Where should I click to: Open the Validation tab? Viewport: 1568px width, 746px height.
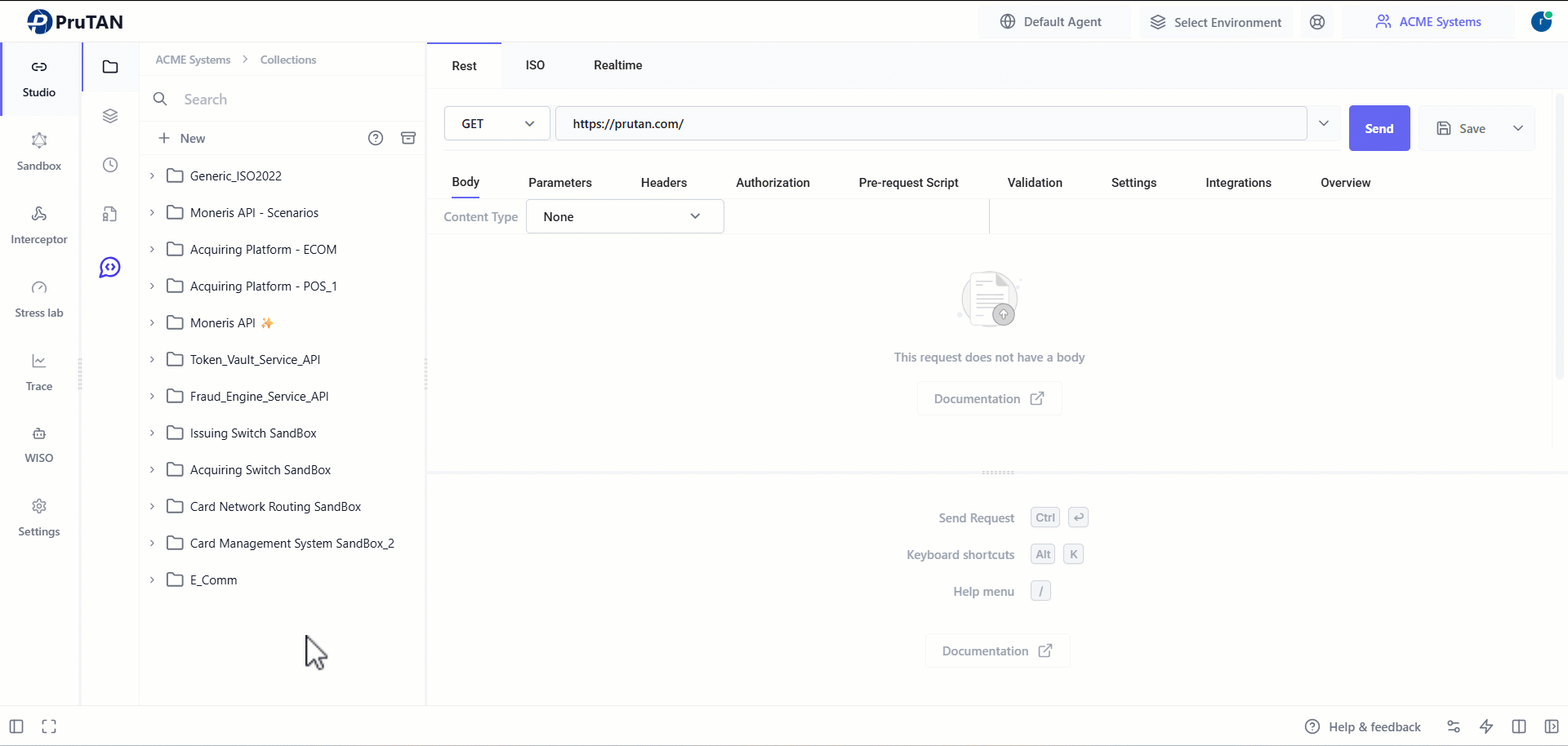[x=1035, y=183]
